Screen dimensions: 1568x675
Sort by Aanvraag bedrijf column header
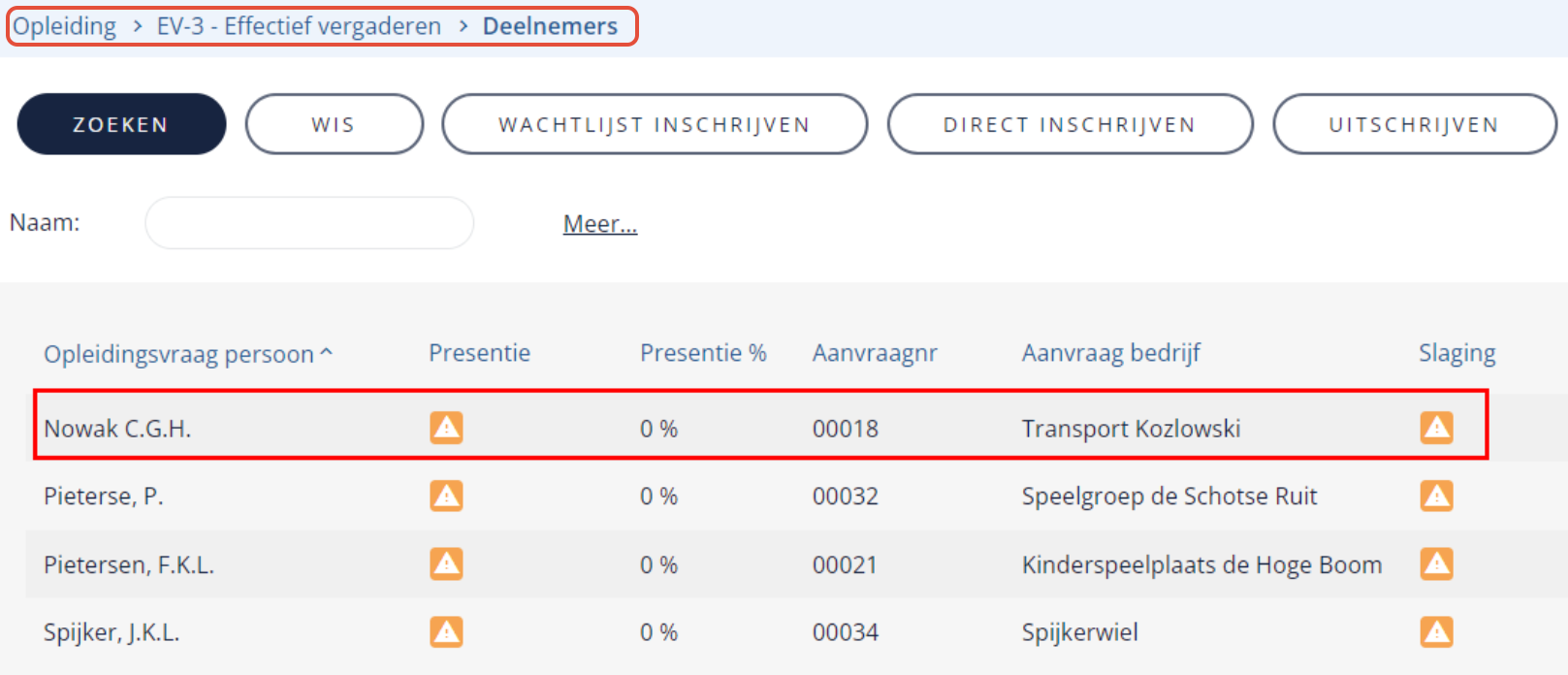1111,353
